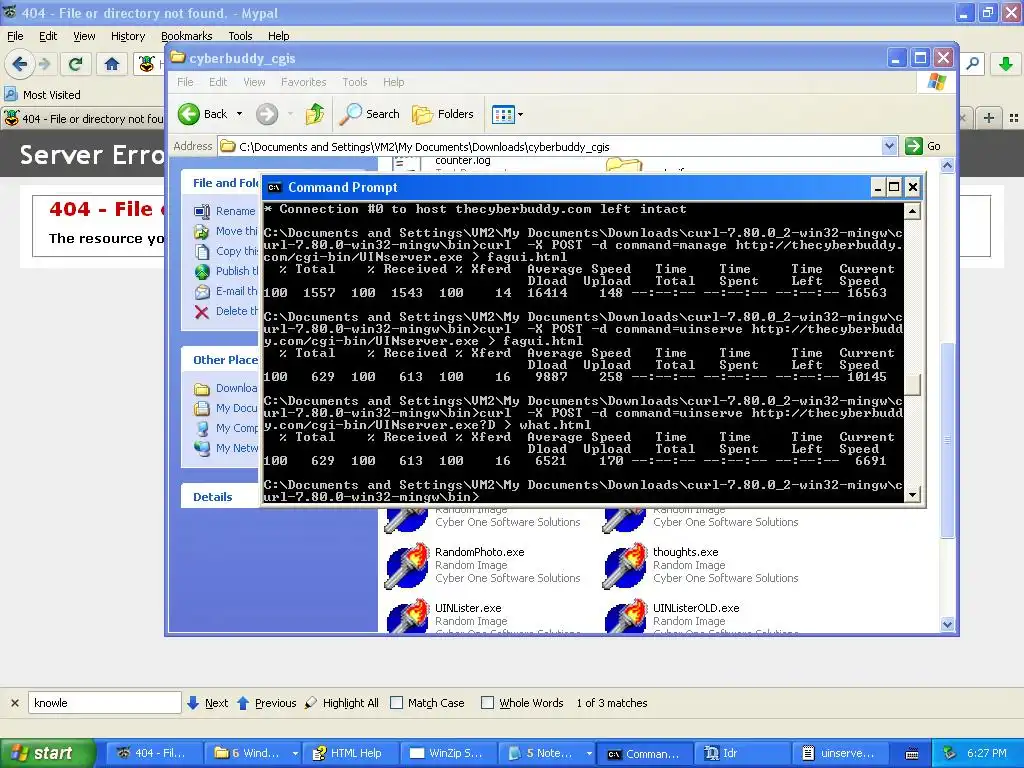
Task: Click the Mypal forward arrow
Action: 44,64
